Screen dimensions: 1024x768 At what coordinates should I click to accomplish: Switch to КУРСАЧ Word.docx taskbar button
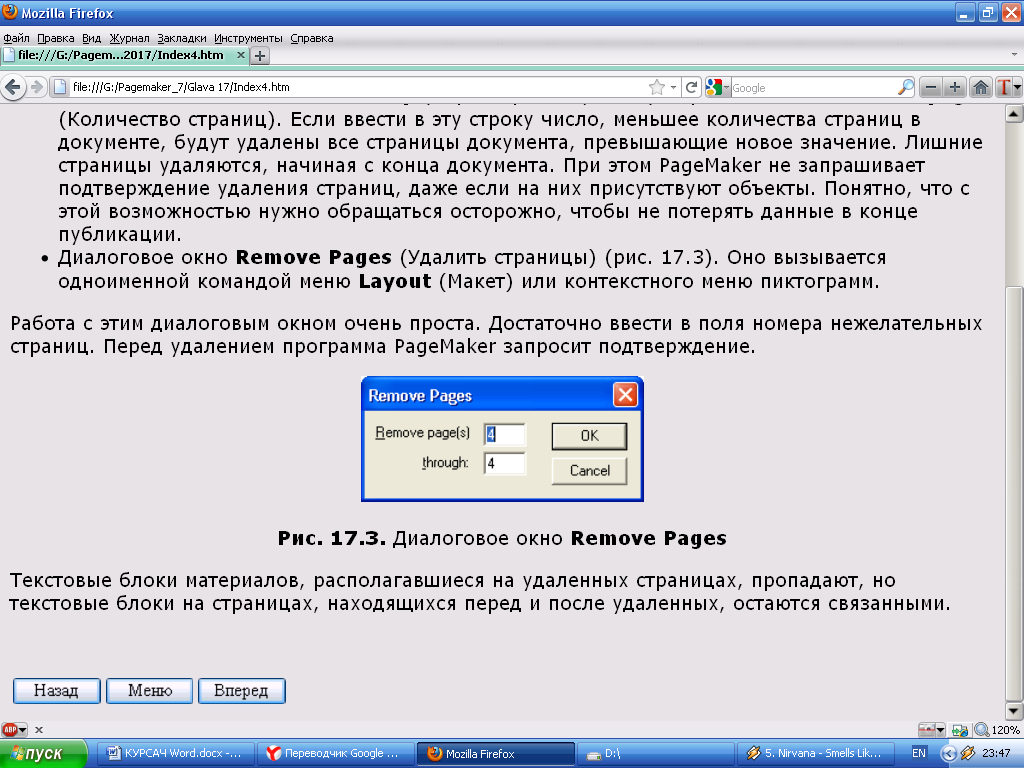175,754
